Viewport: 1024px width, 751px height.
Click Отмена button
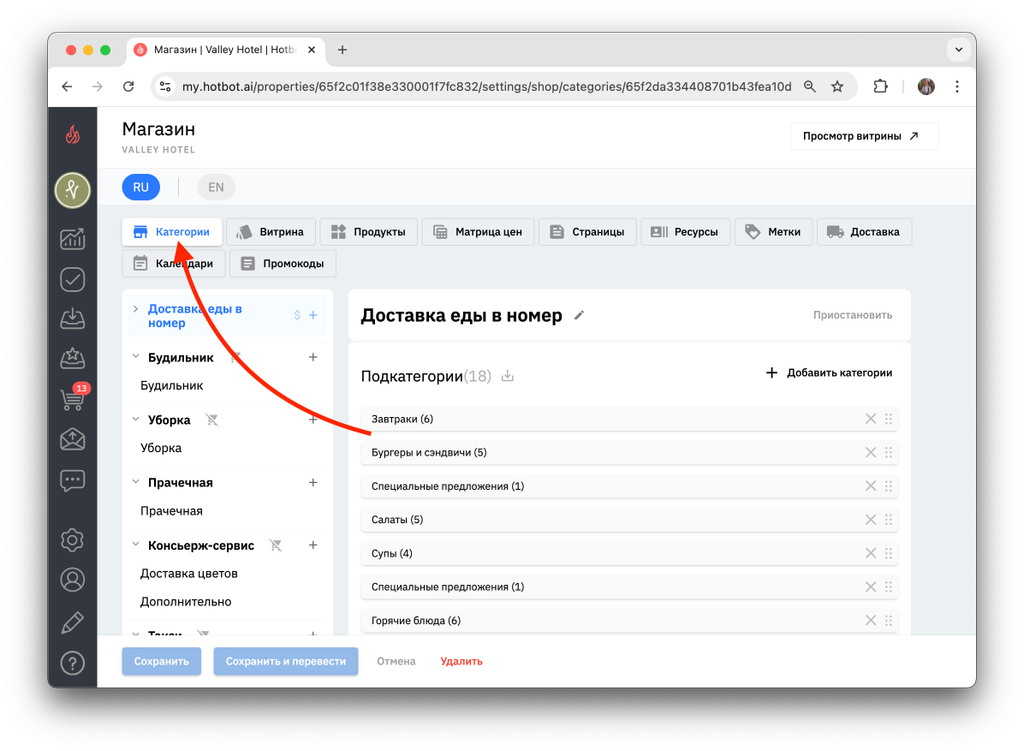[396, 662]
